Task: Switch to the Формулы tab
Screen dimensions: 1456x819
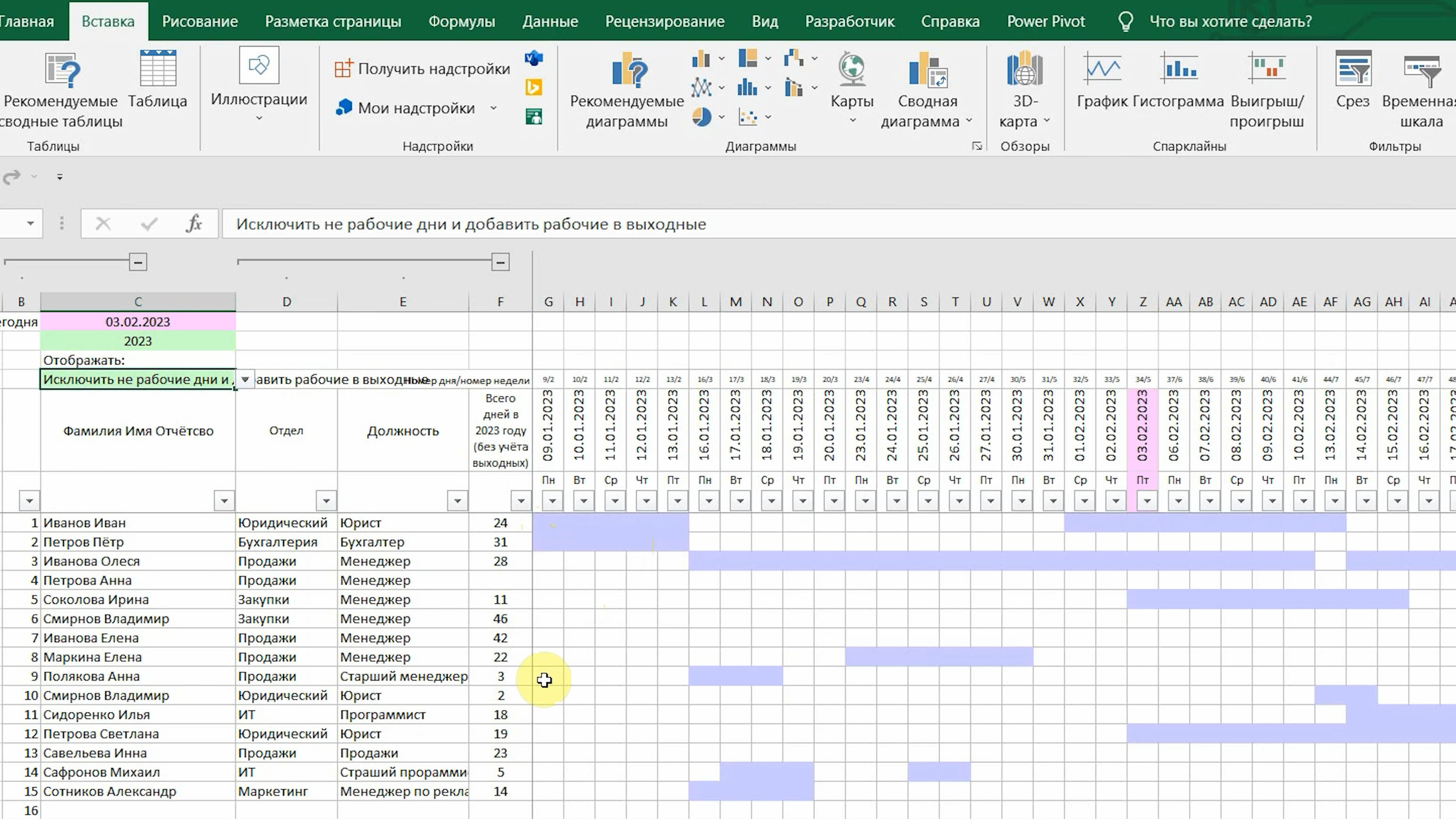Action: pos(461,22)
